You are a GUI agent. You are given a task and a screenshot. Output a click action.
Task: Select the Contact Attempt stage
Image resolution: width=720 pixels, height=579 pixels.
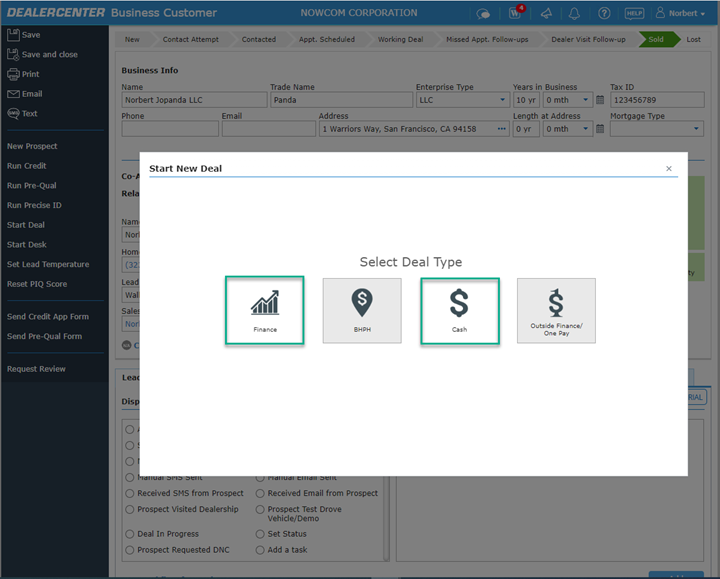191,39
